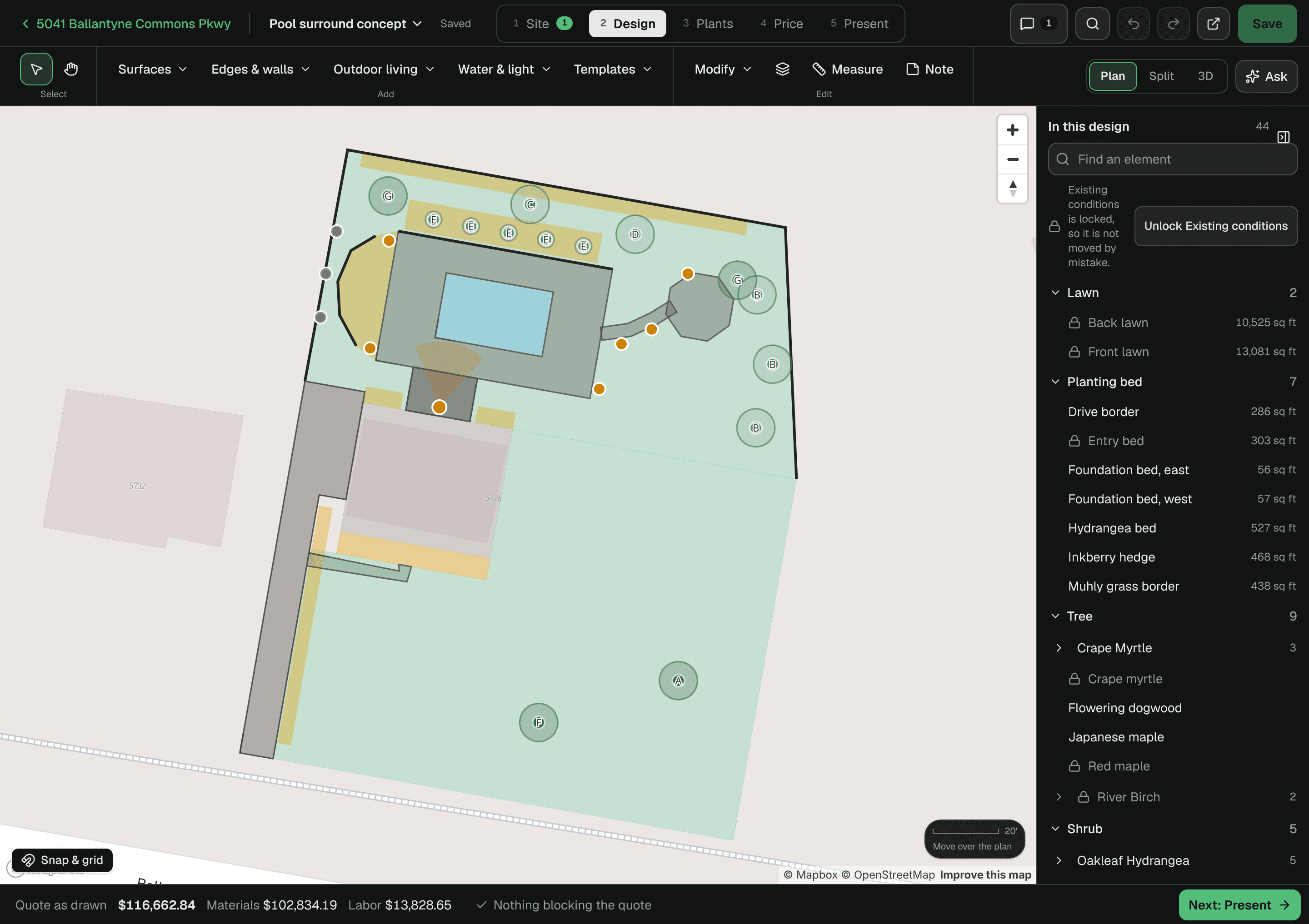Go to the Price step tab

point(781,23)
